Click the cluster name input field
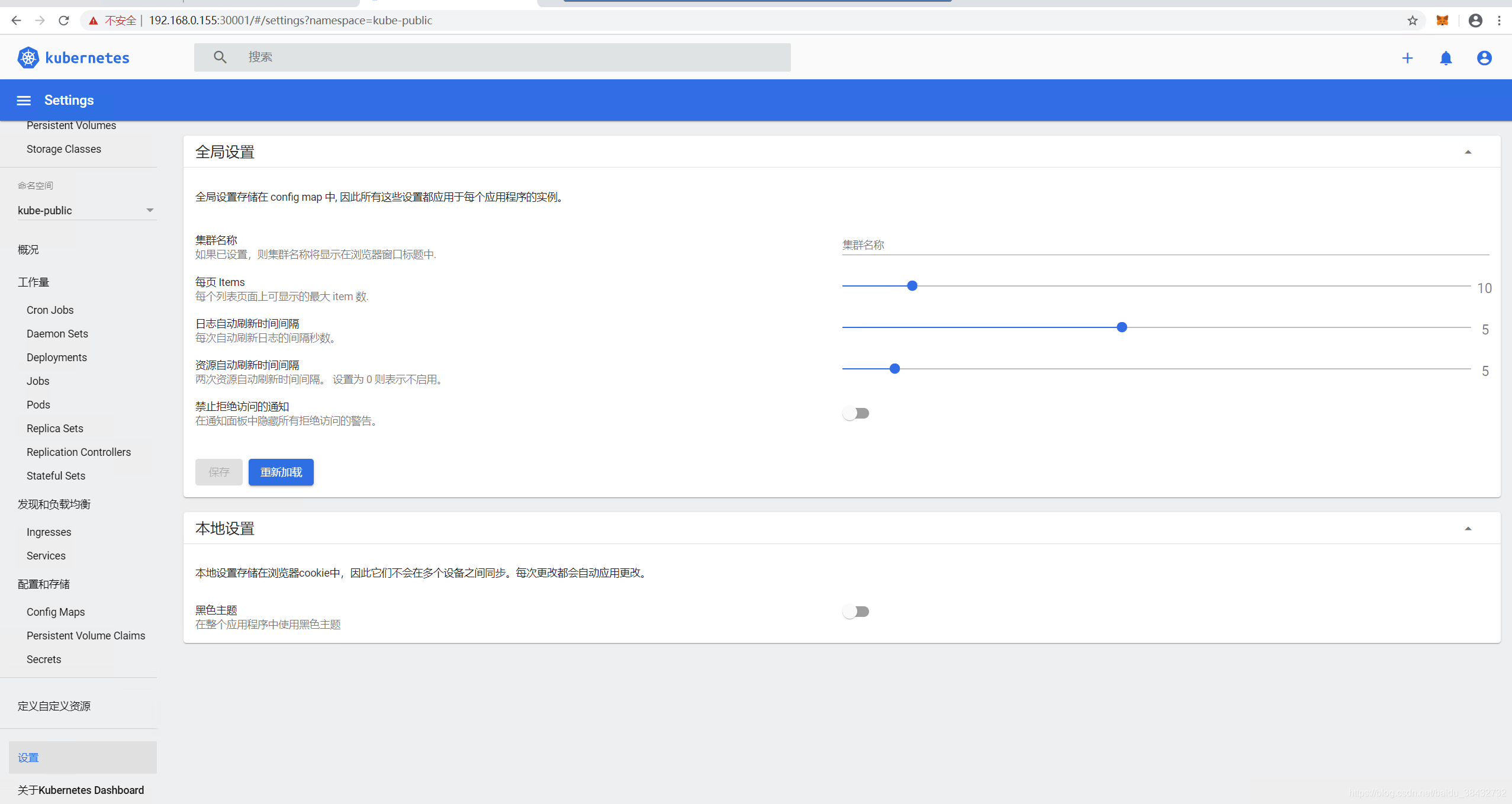 [1164, 245]
